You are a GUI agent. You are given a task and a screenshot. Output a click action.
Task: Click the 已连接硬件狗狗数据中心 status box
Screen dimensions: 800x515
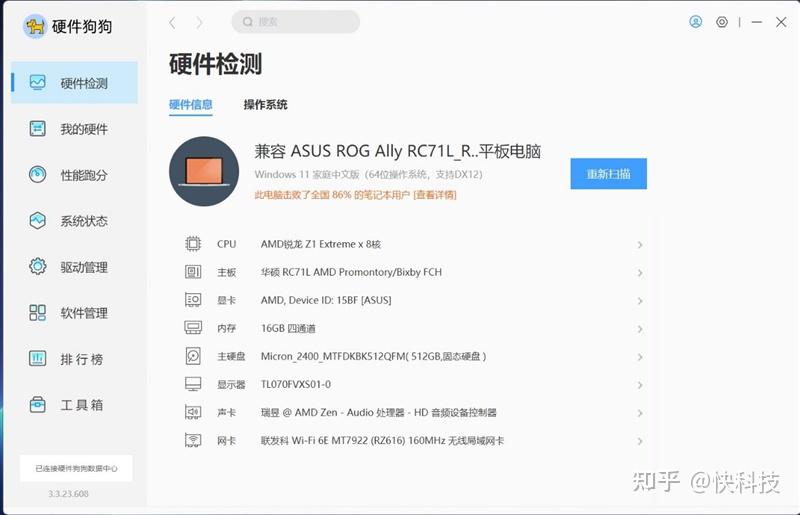click(76, 468)
